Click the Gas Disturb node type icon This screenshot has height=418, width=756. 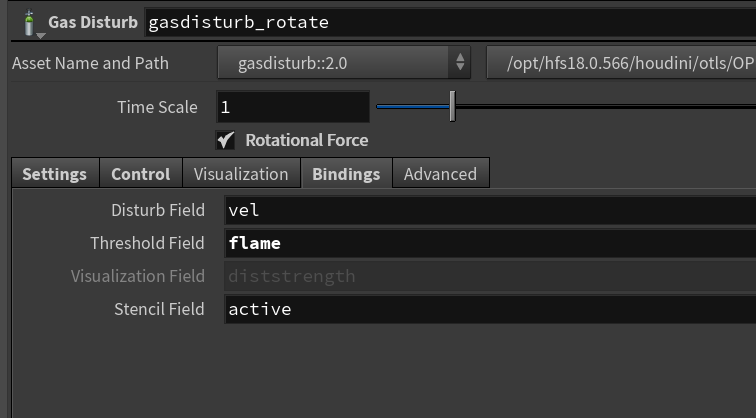pos(28,22)
